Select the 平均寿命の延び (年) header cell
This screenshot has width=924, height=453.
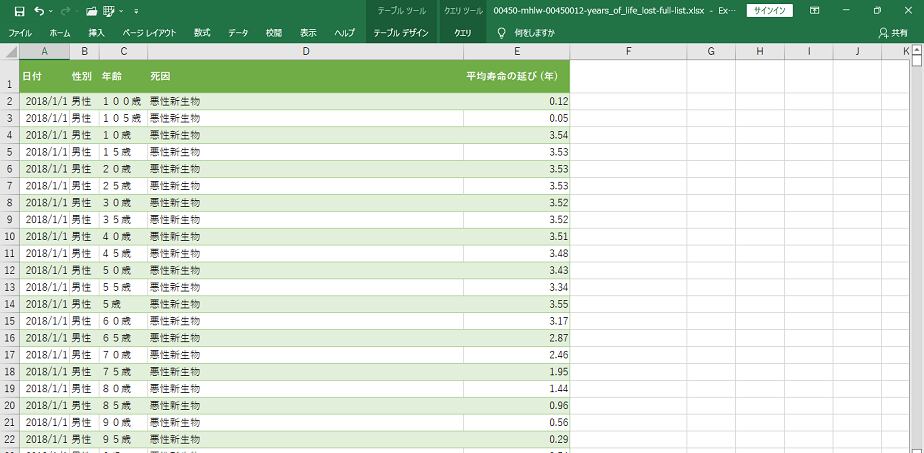516,77
